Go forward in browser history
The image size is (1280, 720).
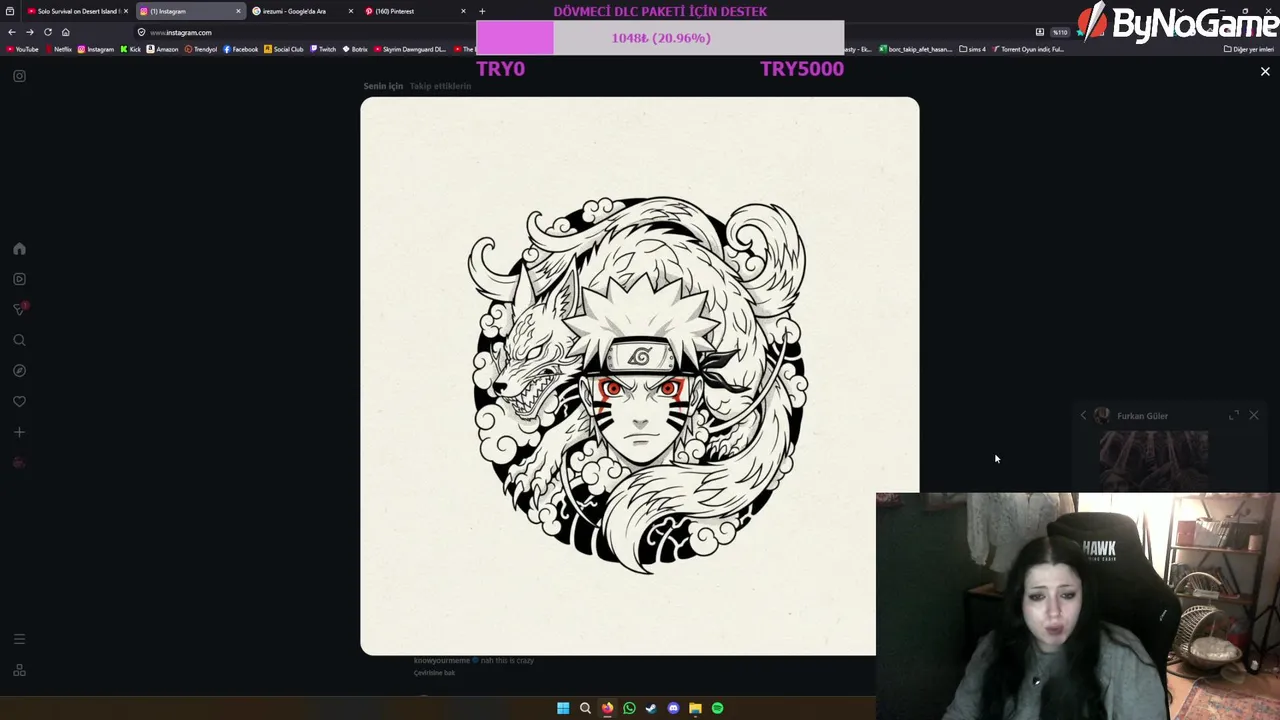[x=30, y=32]
